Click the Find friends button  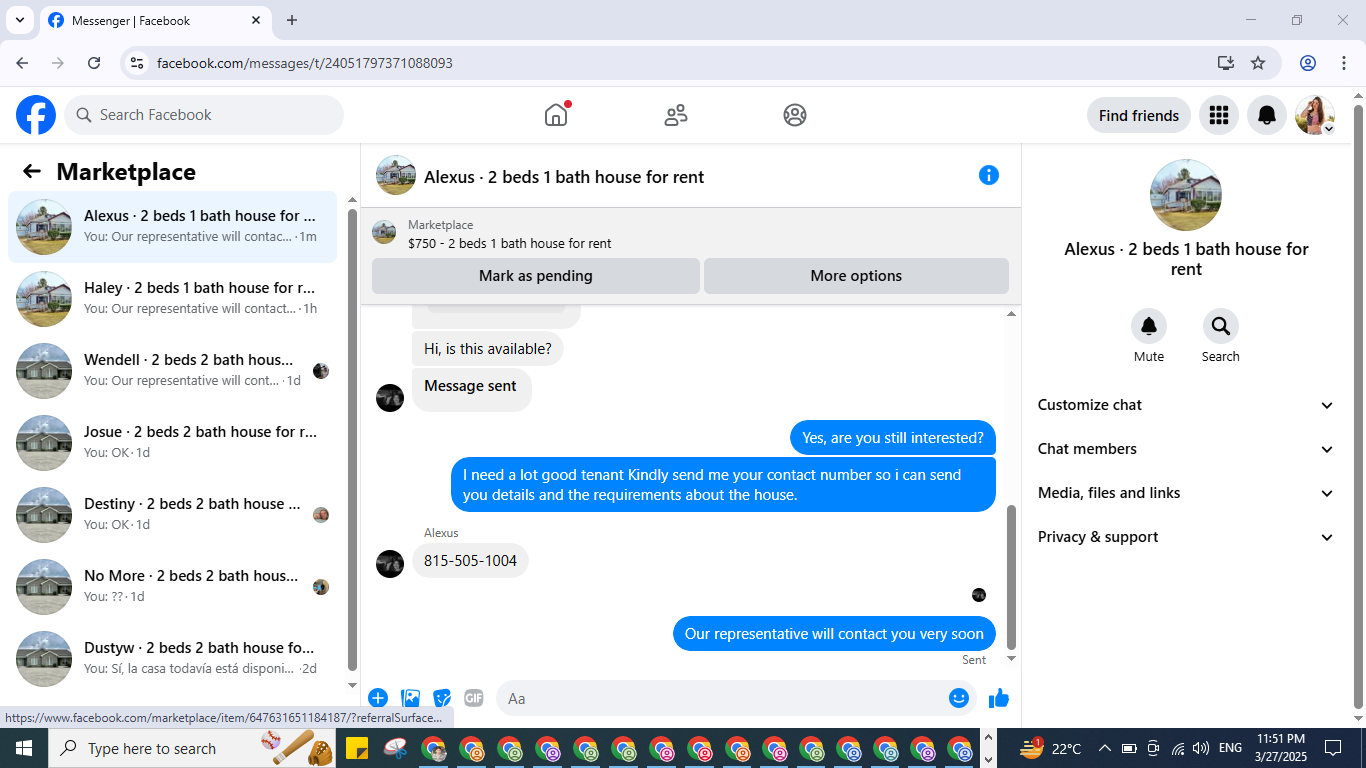tap(1139, 115)
